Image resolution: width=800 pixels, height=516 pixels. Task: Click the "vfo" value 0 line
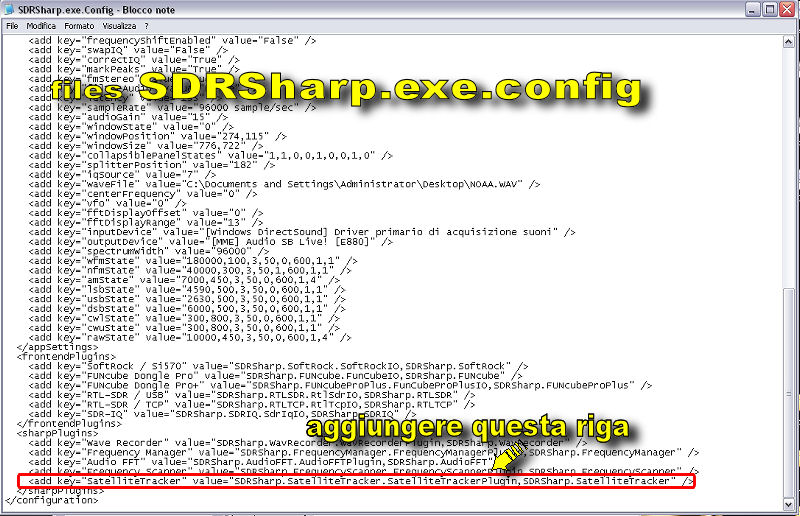pyautogui.click(x=108, y=203)
